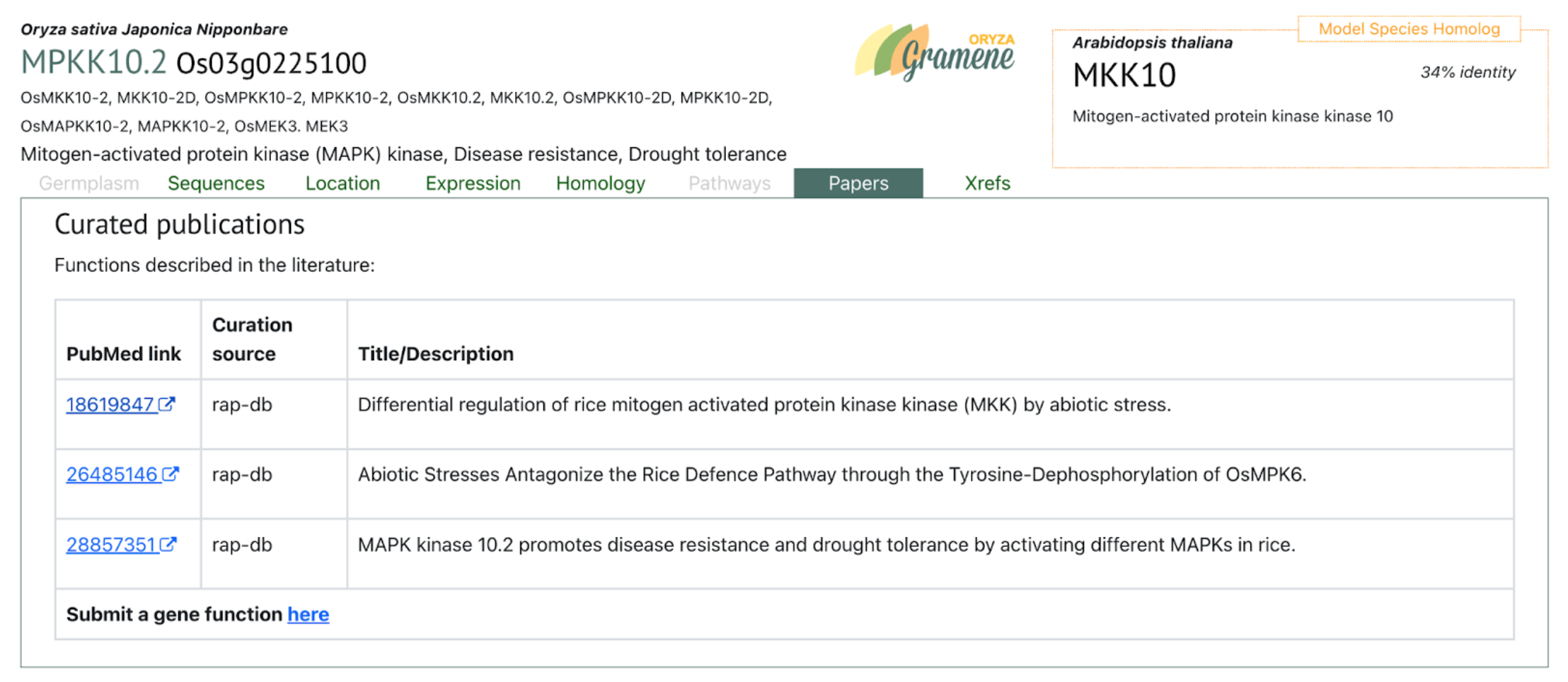Select the Homology tab
This screenshot has width=1568, height=682.
pos(600,183)
